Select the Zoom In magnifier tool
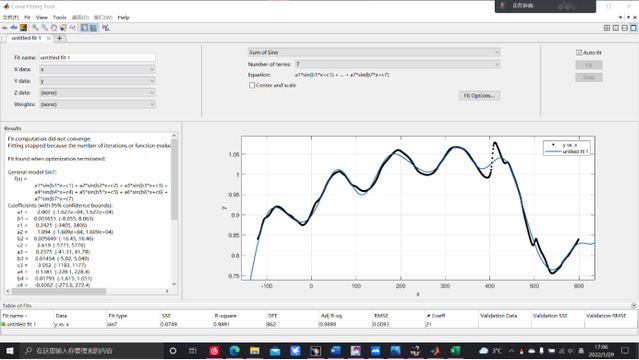Viewport: 639px width, 360px height. (x=35, y=28)
